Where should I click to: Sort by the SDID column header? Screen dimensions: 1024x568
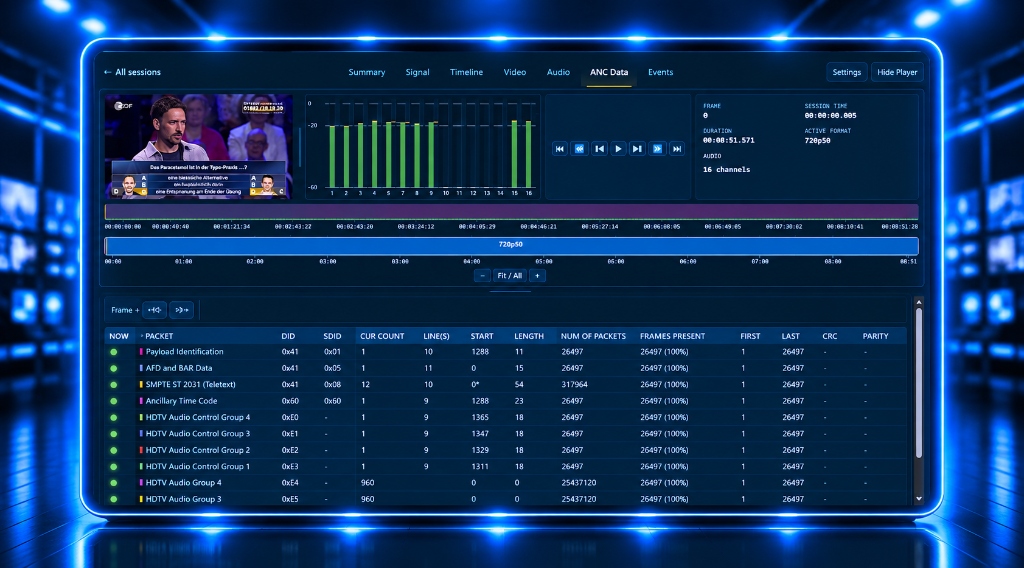pos(332,336)
